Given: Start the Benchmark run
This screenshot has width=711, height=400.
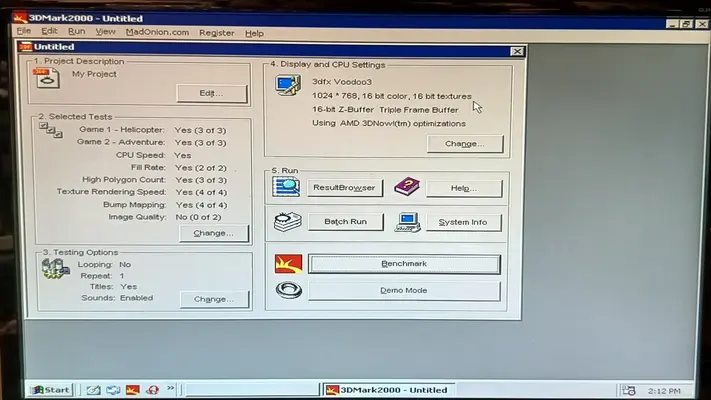Looking at the screenshot, I should point(403,264).
